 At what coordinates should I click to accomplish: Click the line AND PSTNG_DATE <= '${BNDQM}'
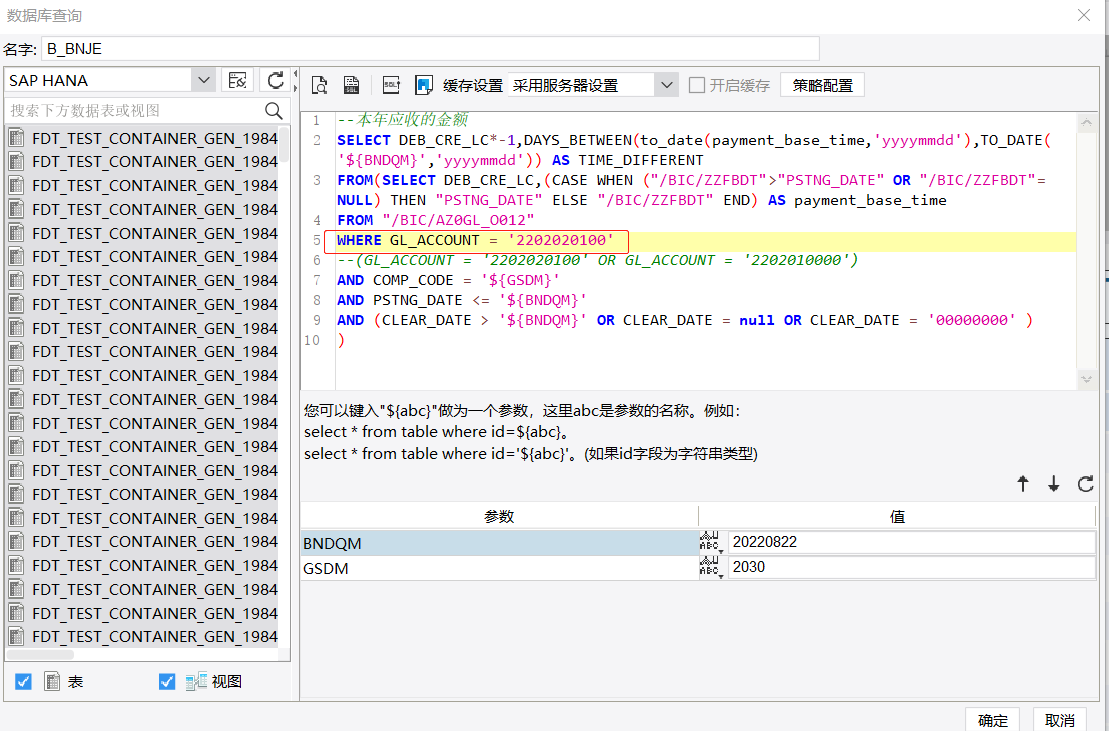pyautogui.click(x=462, y=300)
